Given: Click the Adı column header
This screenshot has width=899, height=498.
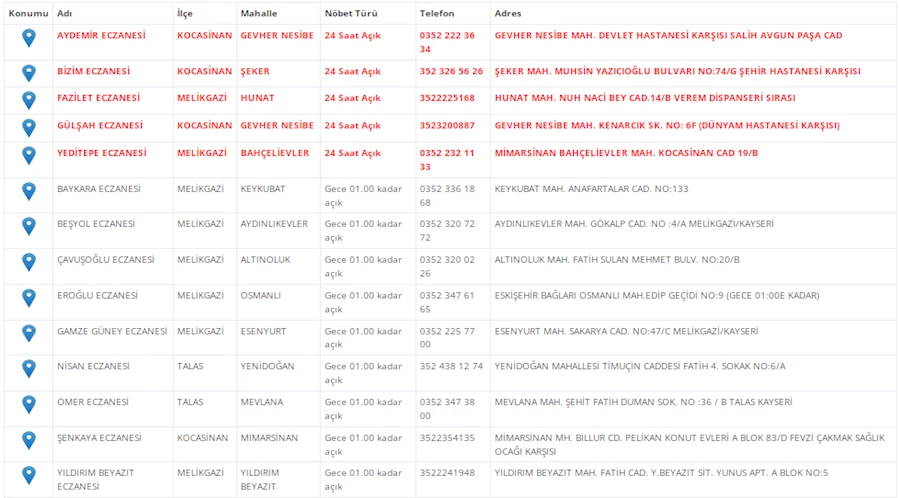Looking at the screenshot, I should pyautogui.click(x=64, y=13).
